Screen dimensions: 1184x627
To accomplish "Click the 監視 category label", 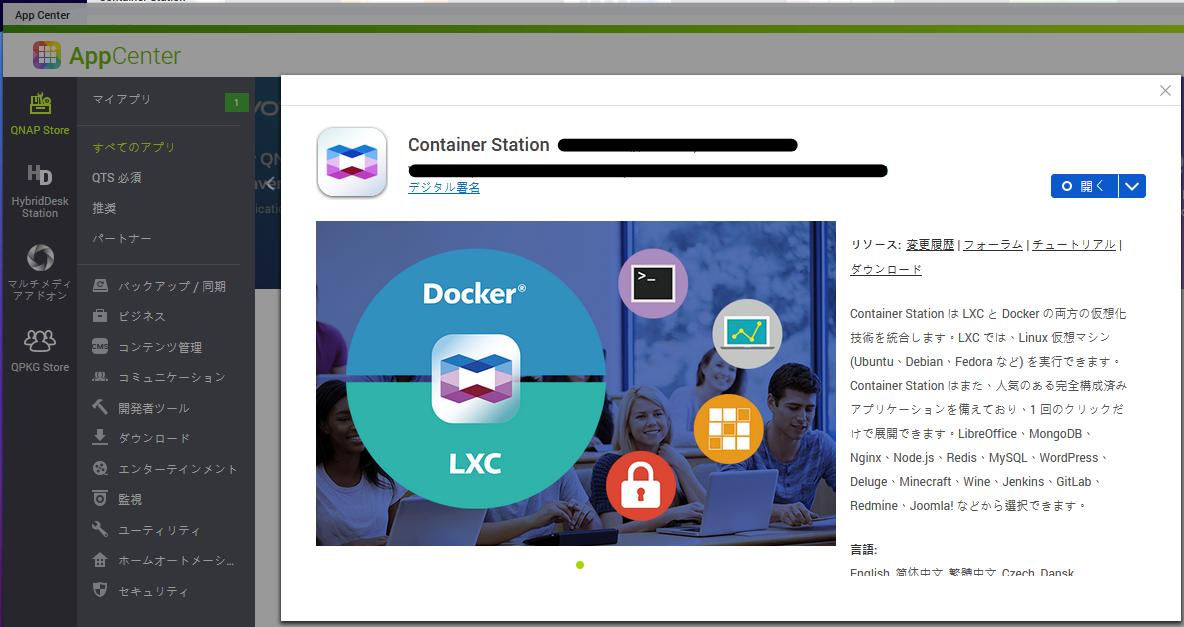I will pyautogui.click(x=130, y=499).
